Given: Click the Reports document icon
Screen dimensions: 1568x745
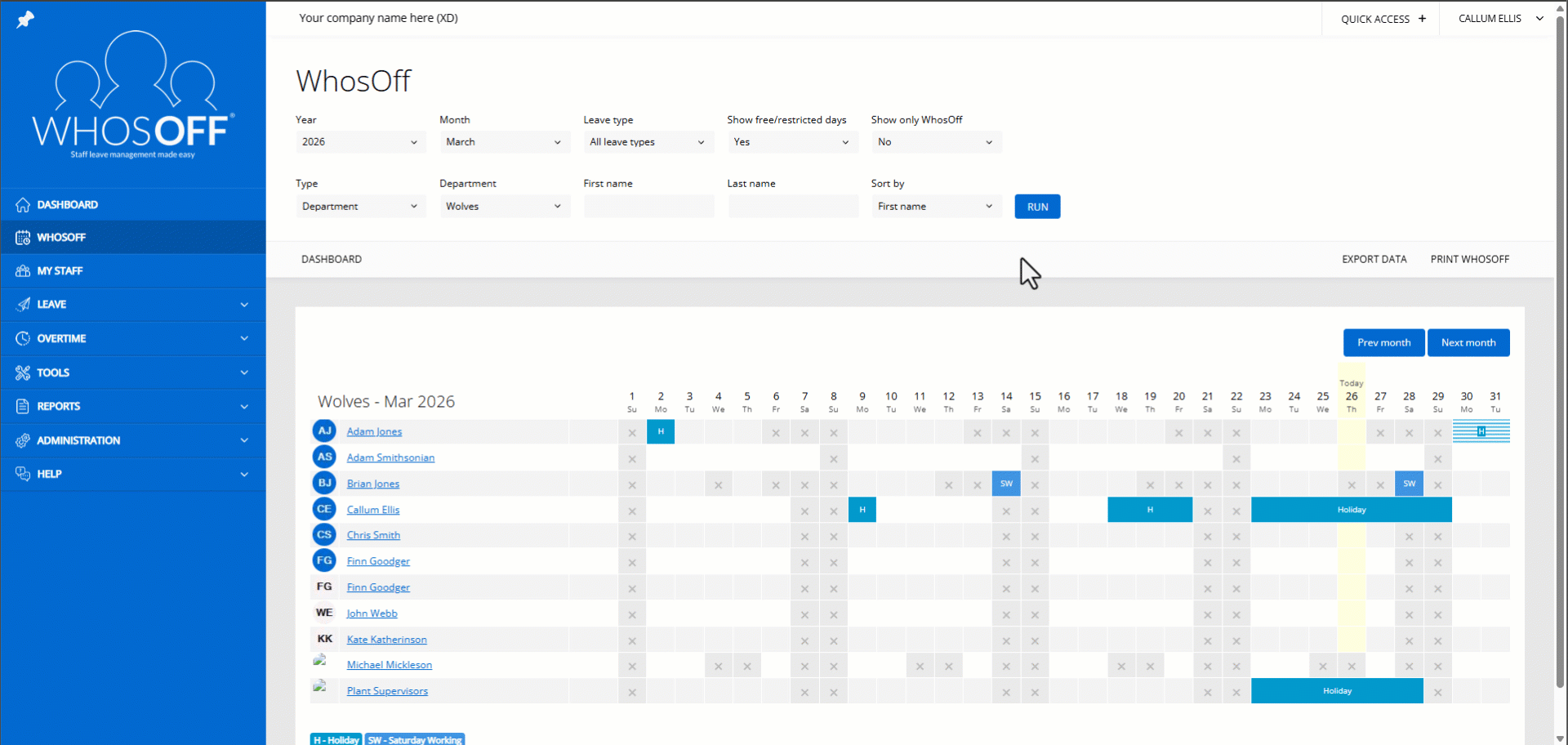Looking at the screenshot, I should (x=23, y=406).
